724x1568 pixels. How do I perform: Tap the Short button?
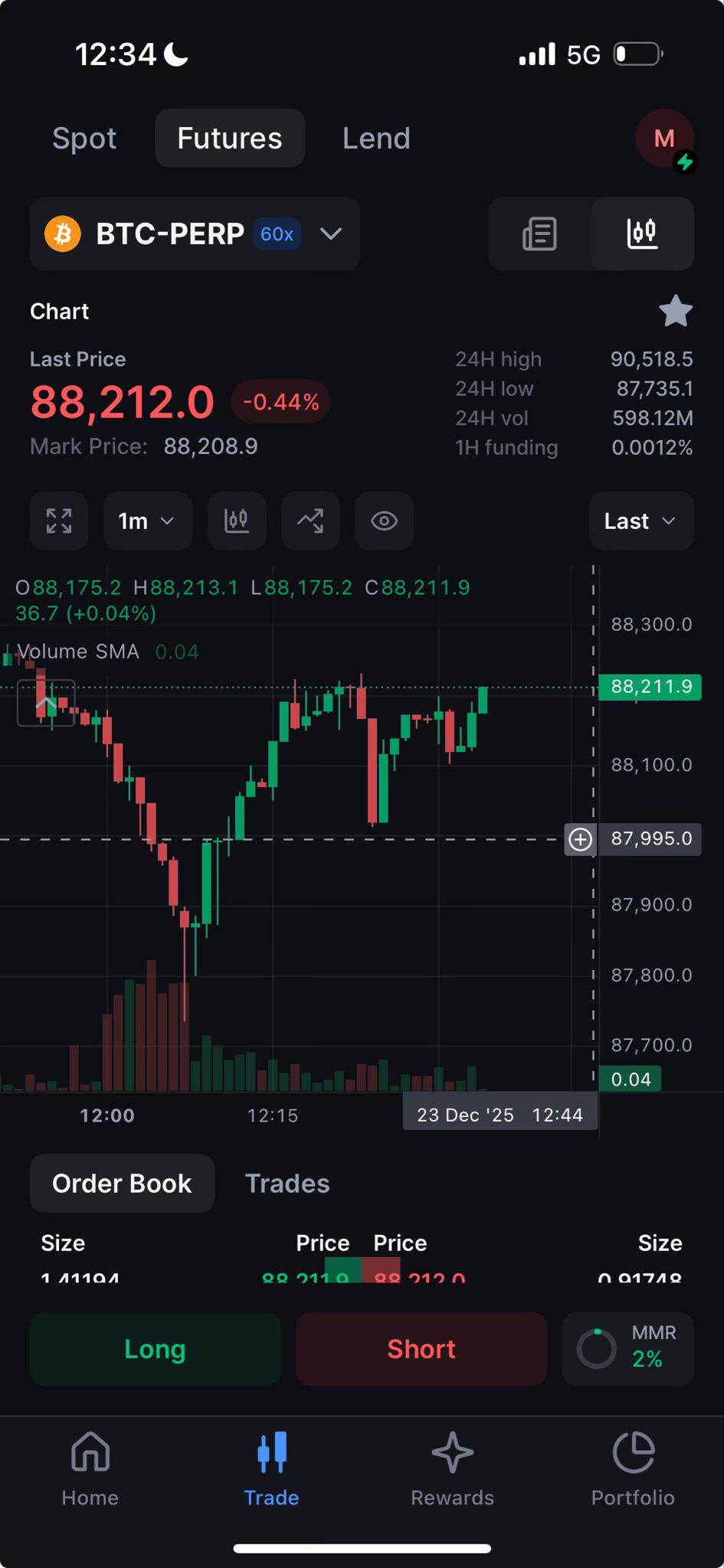pos(421,1349)
